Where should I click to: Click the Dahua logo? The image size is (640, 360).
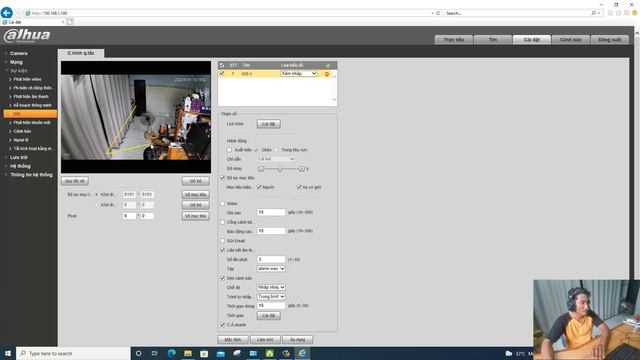[x=27, y=36]
